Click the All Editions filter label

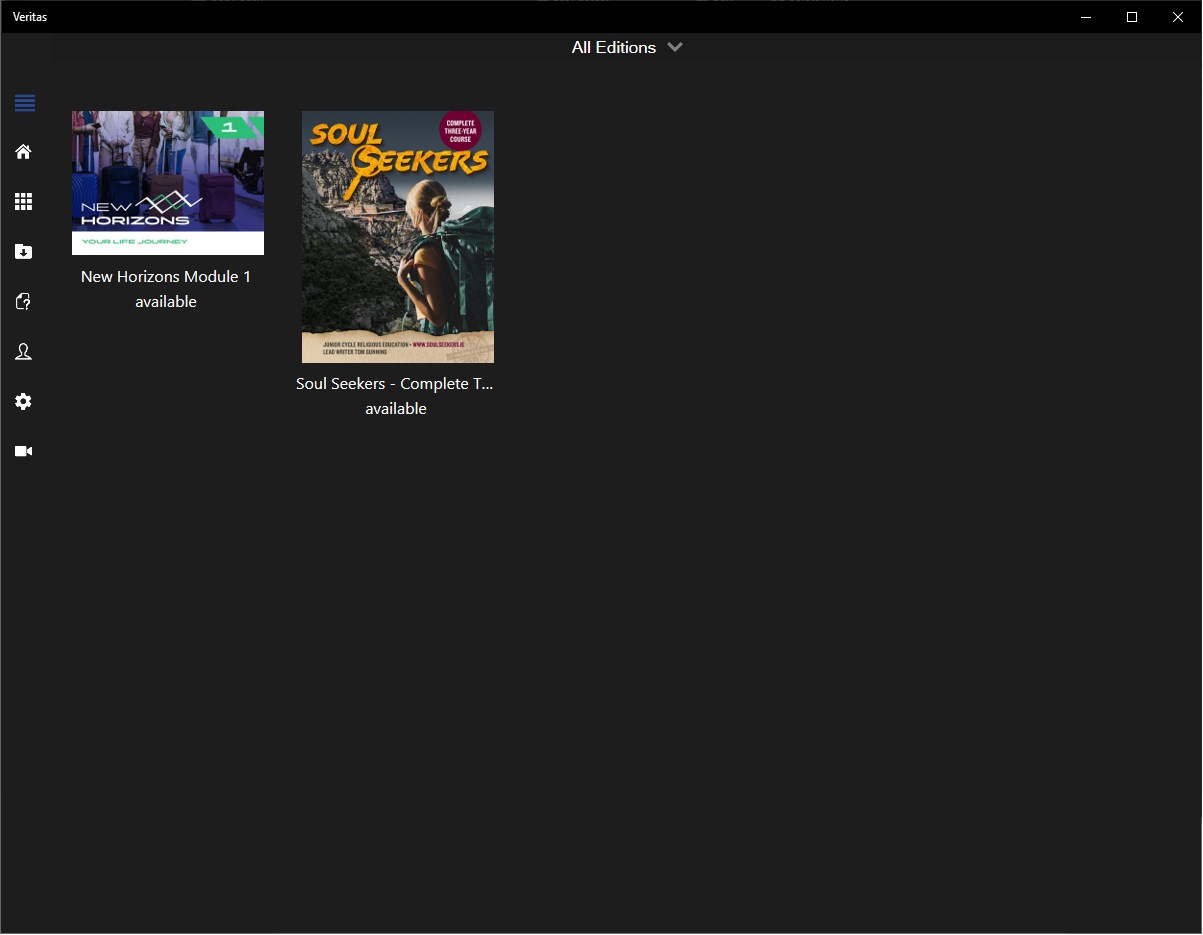(614, 47)
